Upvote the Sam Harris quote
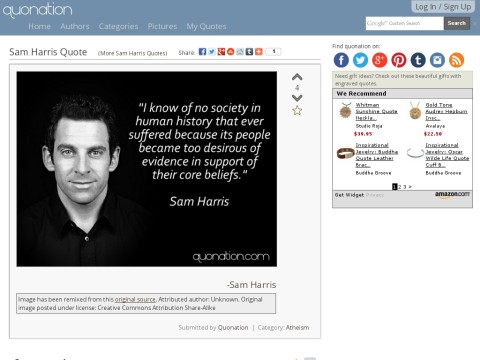Screen dimensions: 480x360 pos(297,77)
